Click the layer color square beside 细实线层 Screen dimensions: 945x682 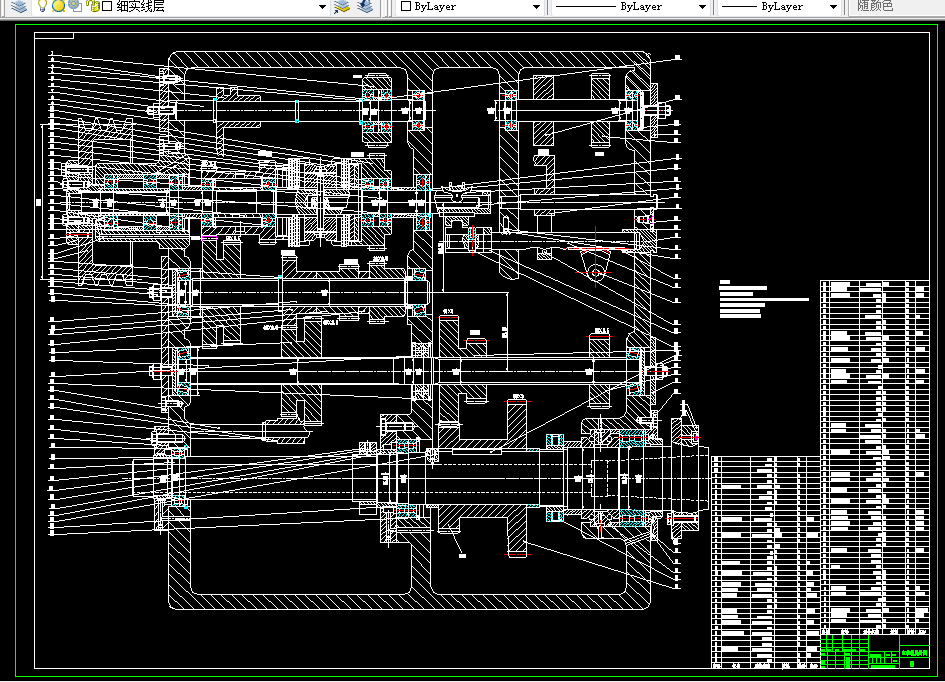point(107,7)
